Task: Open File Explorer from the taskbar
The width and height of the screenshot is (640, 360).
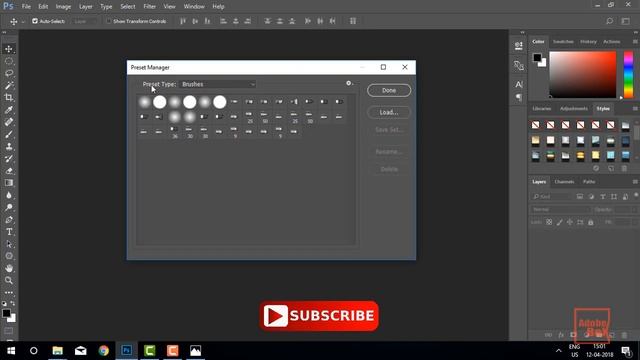Action: click(x=58, y=351)
